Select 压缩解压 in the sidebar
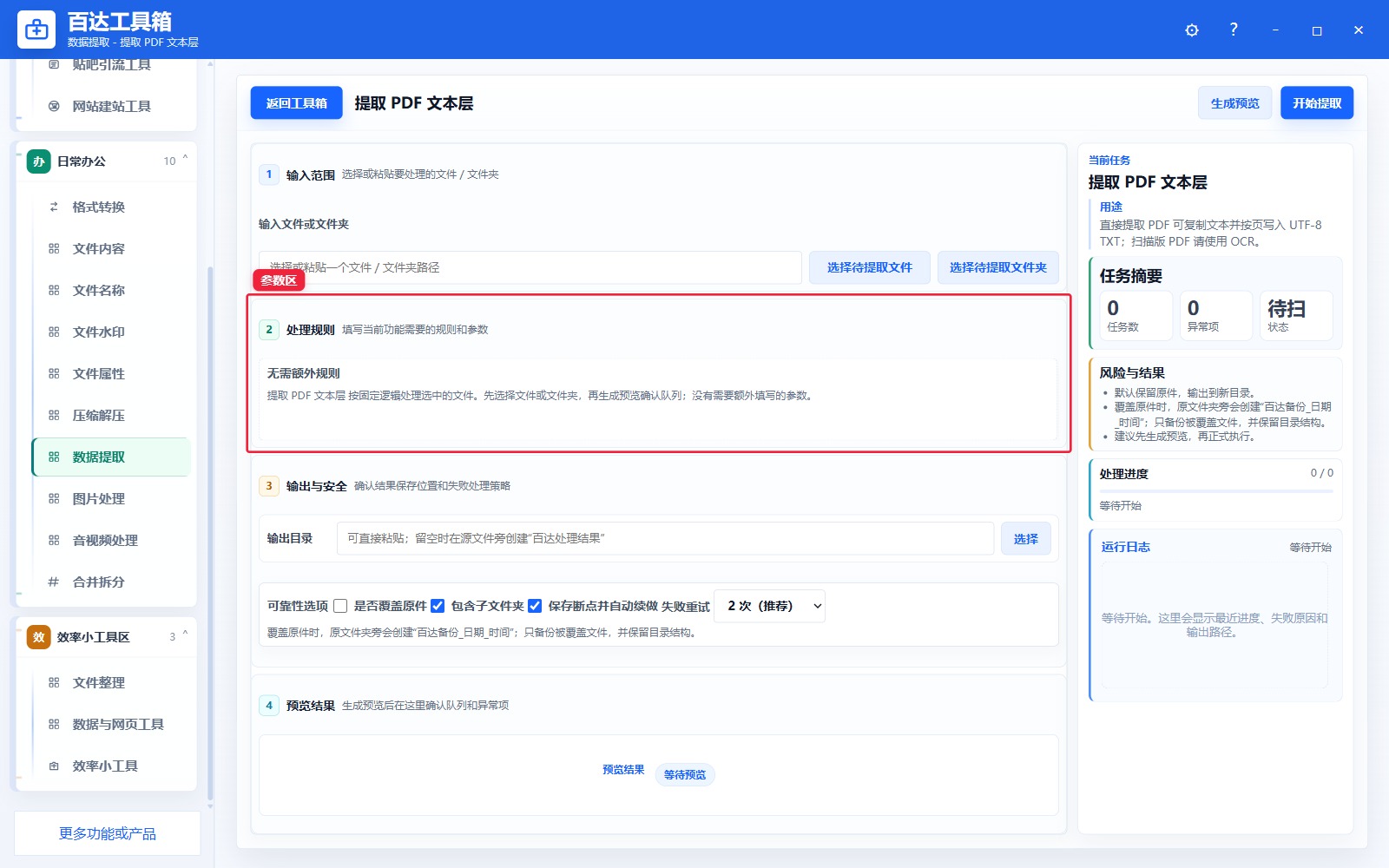Image resolution: width=1389 pixels, height=868 pixels. click(x=111, y=415)
